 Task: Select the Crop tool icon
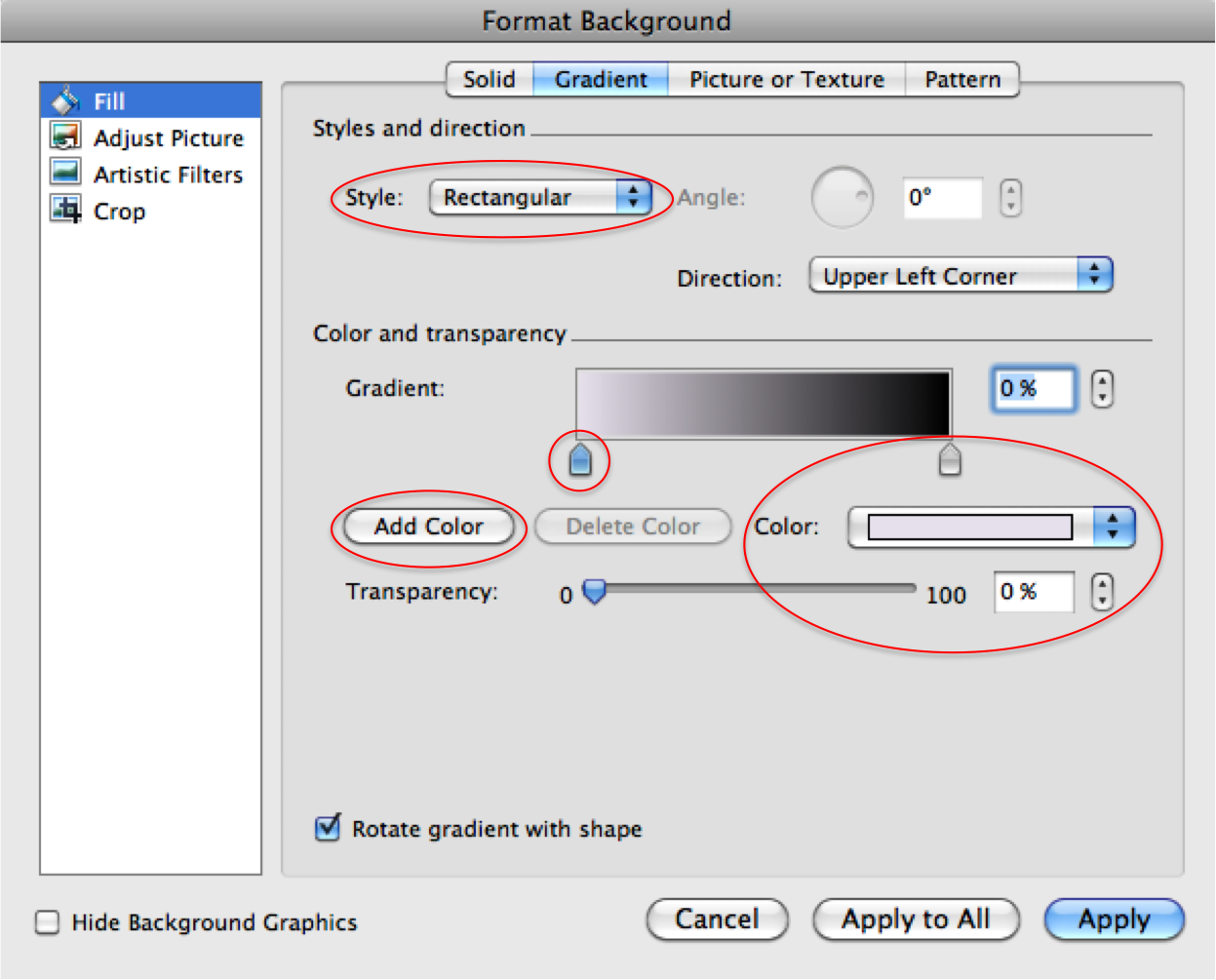[x=65, y=210]
